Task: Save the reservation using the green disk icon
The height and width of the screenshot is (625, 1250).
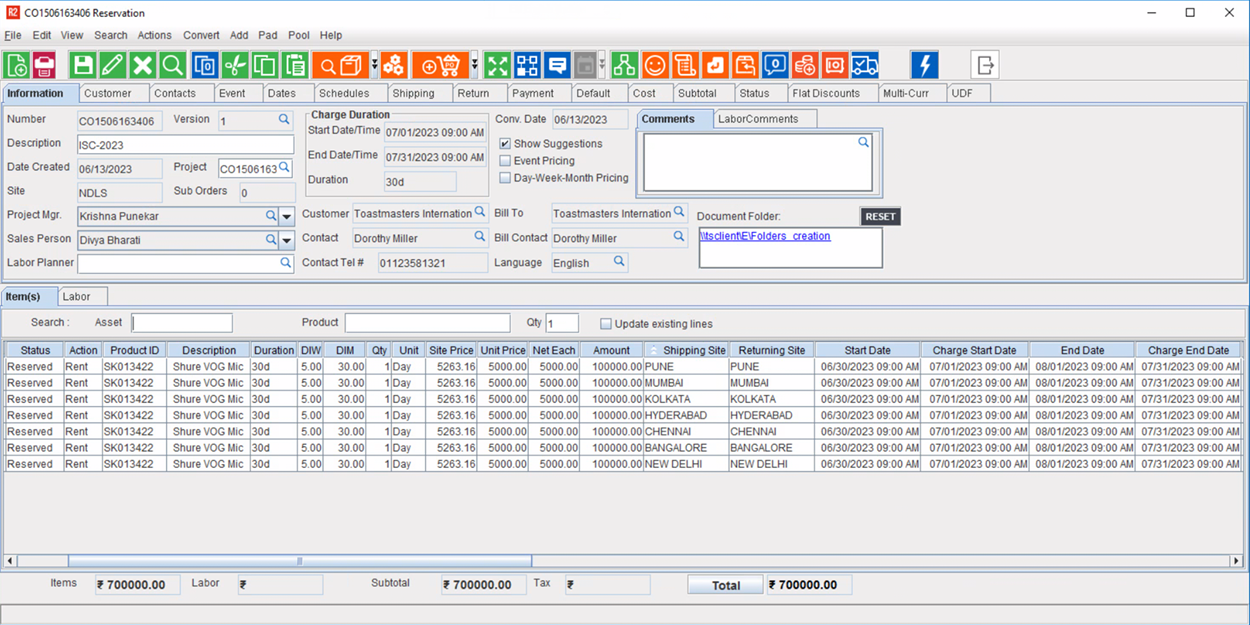Action: (82, 64)
